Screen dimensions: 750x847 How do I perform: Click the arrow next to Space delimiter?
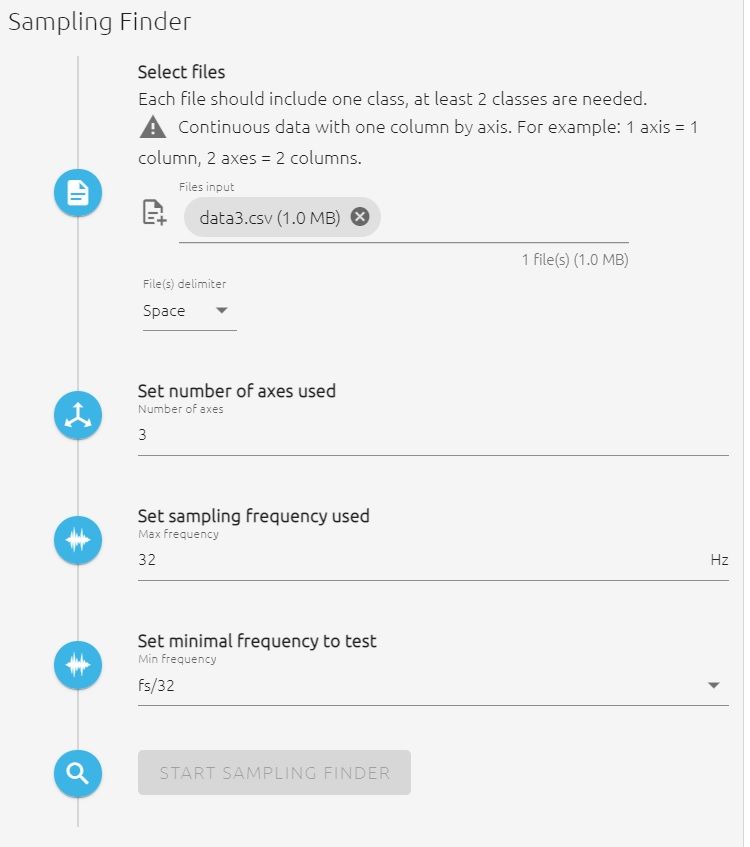222,311
